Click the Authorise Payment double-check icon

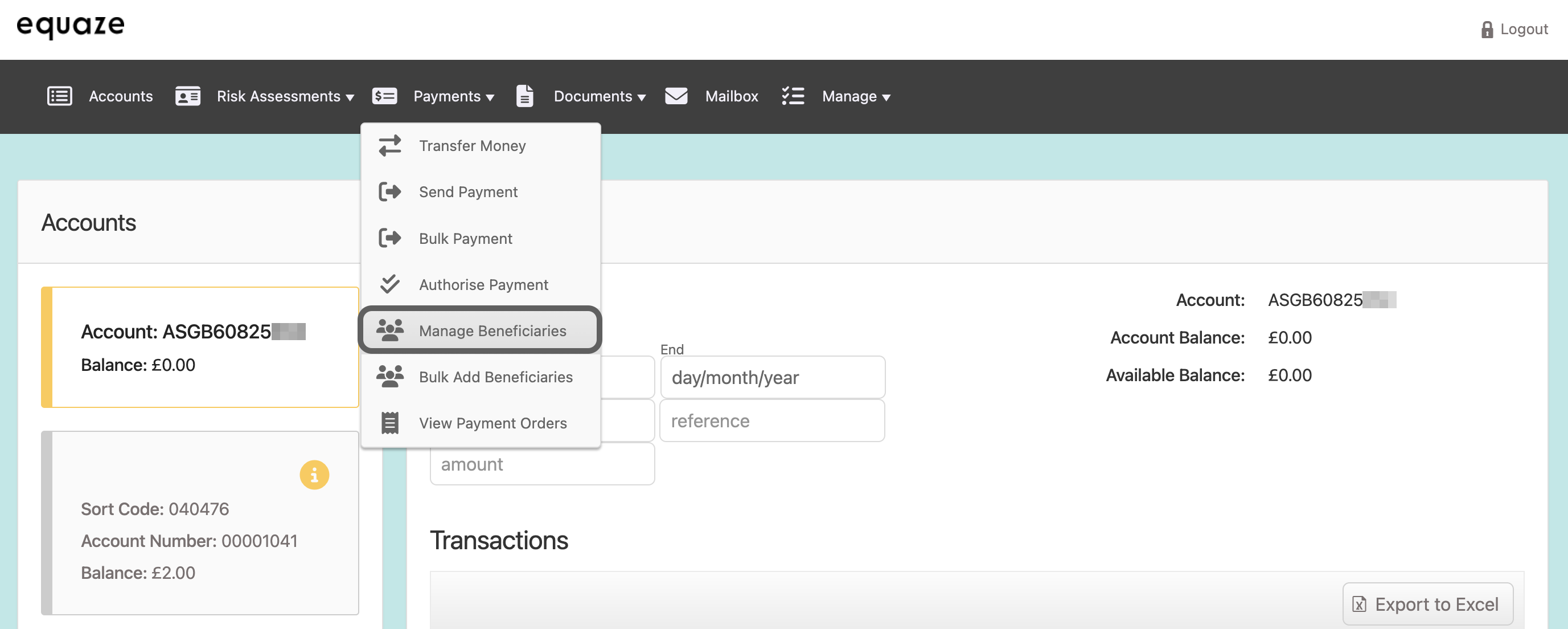pos(389,284)
